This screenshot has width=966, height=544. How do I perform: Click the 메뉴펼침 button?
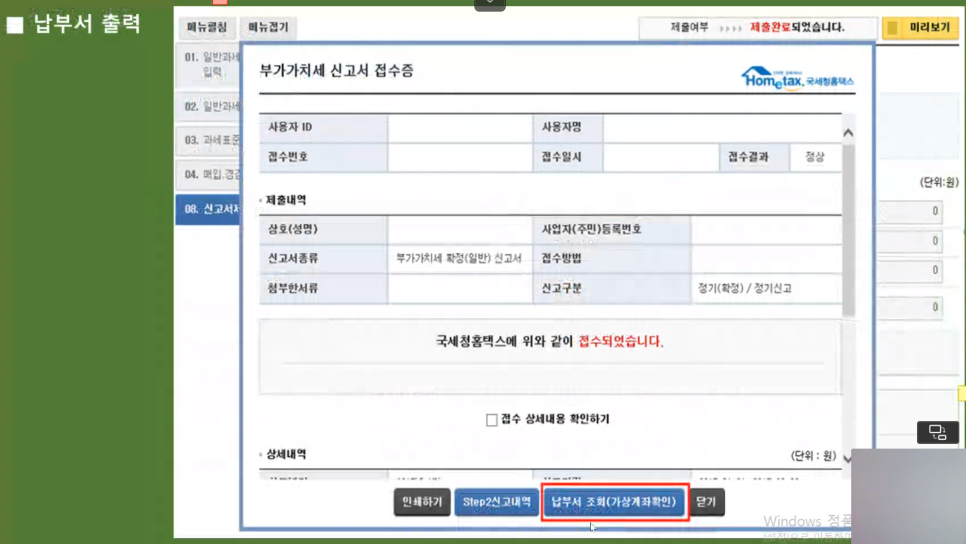point(207,27)
